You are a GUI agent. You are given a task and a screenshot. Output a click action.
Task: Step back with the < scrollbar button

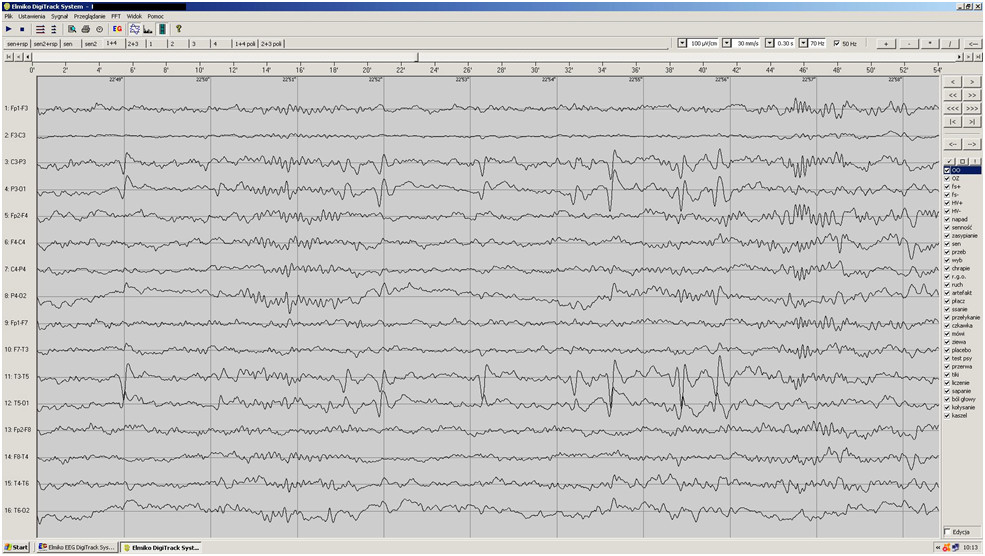click(18, 57)
